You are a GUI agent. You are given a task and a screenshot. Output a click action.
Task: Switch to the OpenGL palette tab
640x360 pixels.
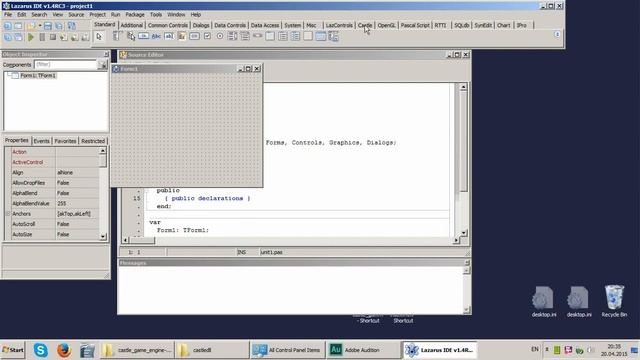386,25
